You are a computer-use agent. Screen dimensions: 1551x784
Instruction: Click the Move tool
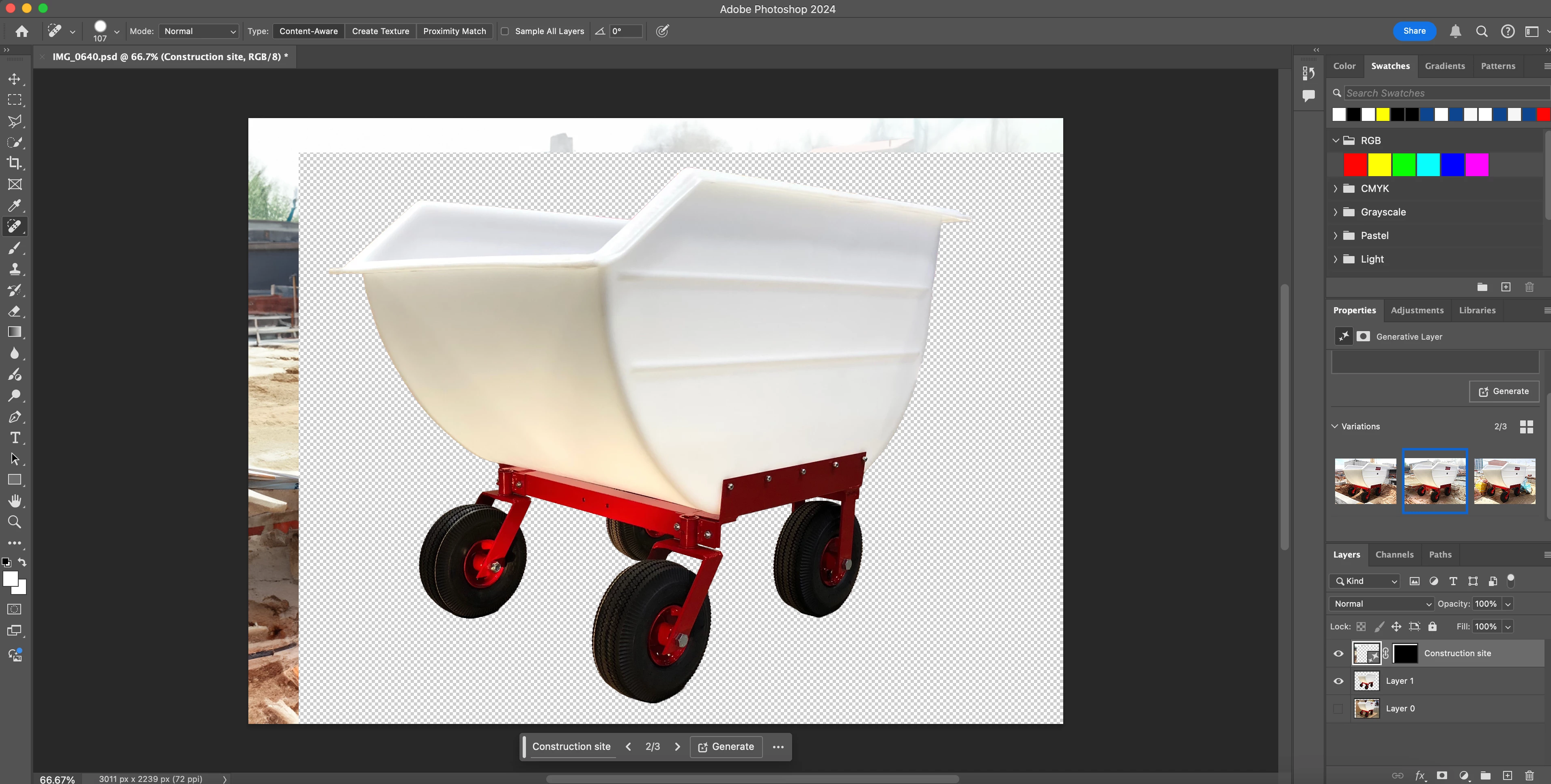[15, 79]
